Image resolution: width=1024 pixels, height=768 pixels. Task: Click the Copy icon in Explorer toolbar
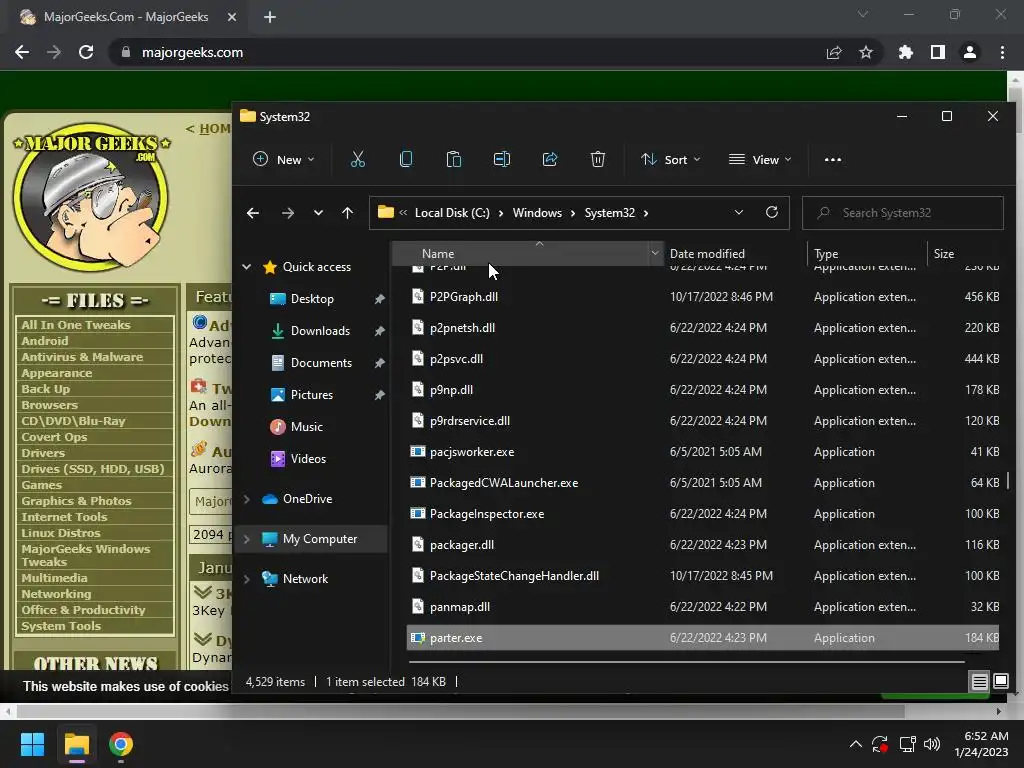406,159
